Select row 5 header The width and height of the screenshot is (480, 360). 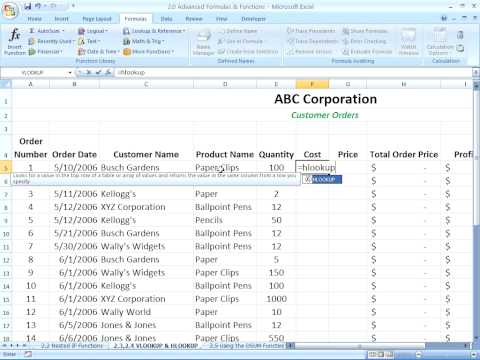pos(6,168)
